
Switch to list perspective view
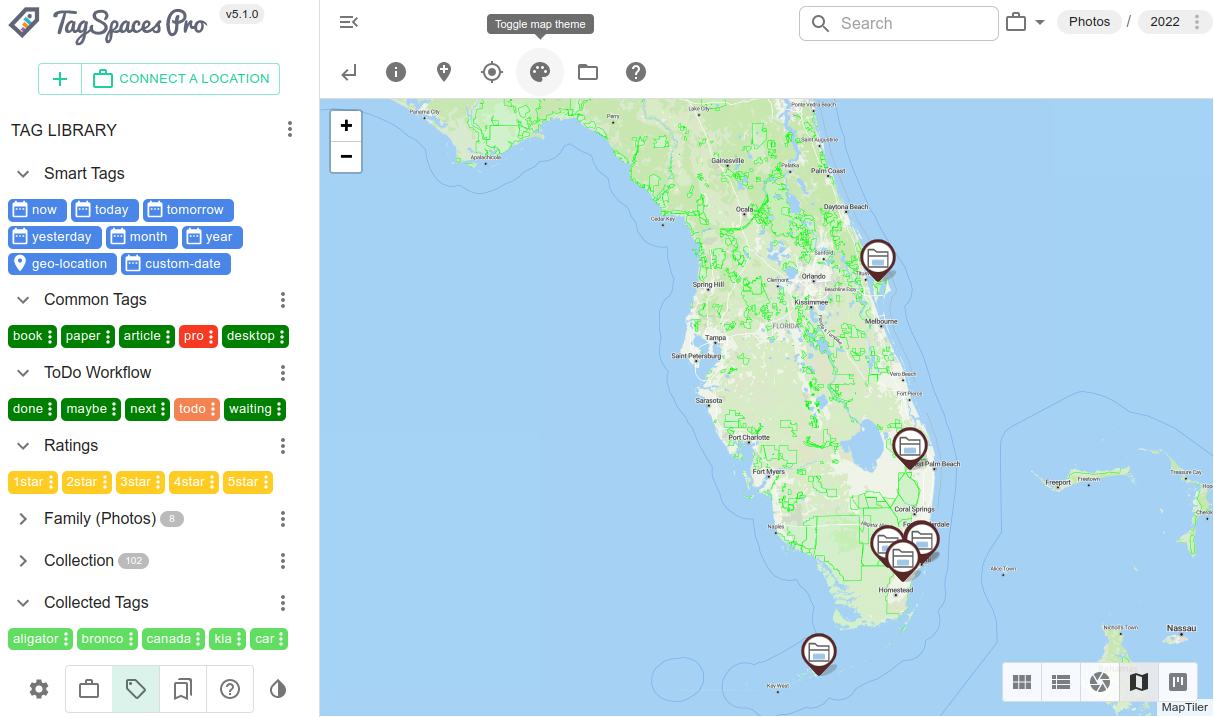tap(1061, 682)
